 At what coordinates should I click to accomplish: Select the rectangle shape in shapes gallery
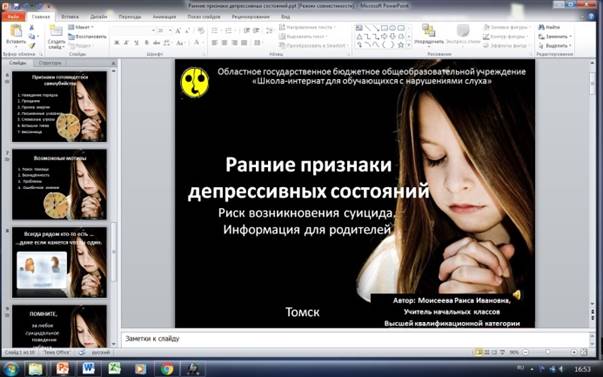pyautogui.click(x=384, y=28)
